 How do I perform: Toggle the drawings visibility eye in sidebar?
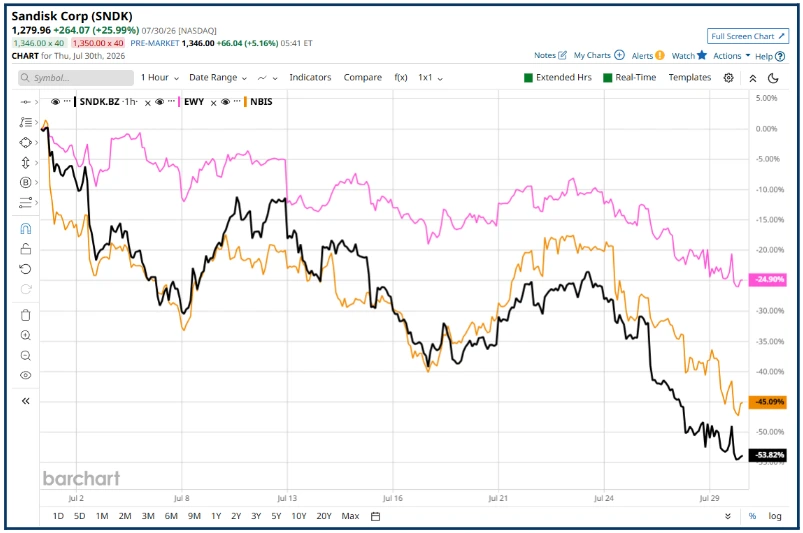click(26, 375)
